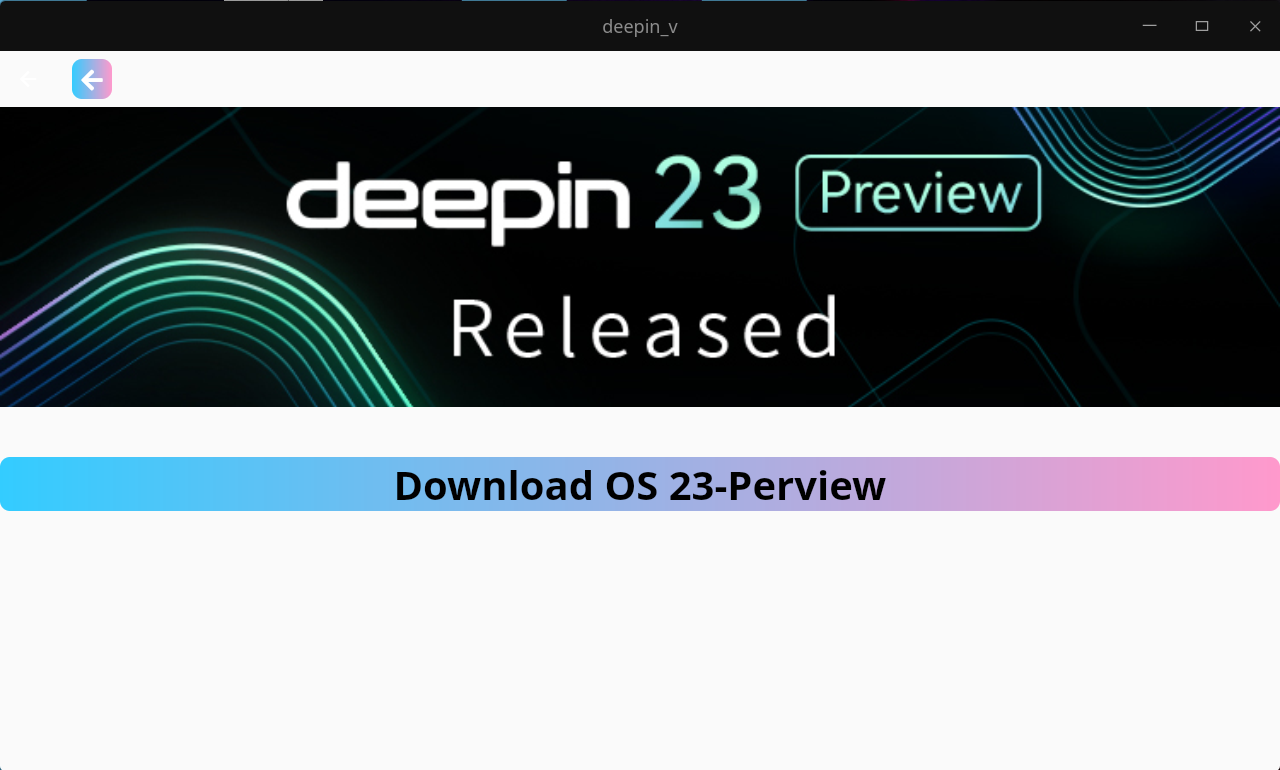
Task: Click the deepin_v window title text
Action: [640, 27]
